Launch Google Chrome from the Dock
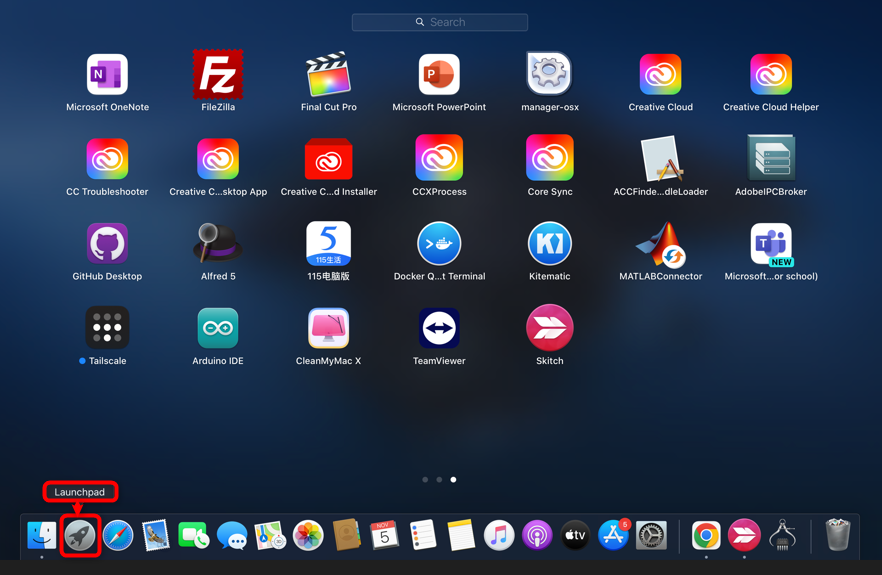Viewport: 882px width, 575px height. (706, 536)
